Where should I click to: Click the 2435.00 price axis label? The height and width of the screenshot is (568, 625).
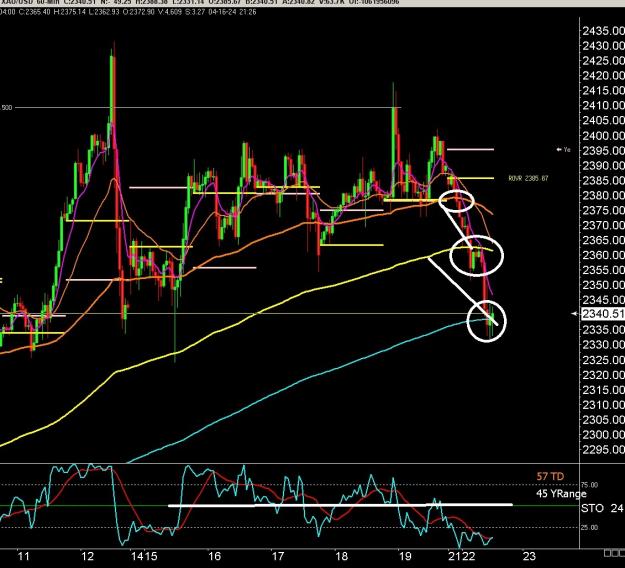(x=603, y=31)
